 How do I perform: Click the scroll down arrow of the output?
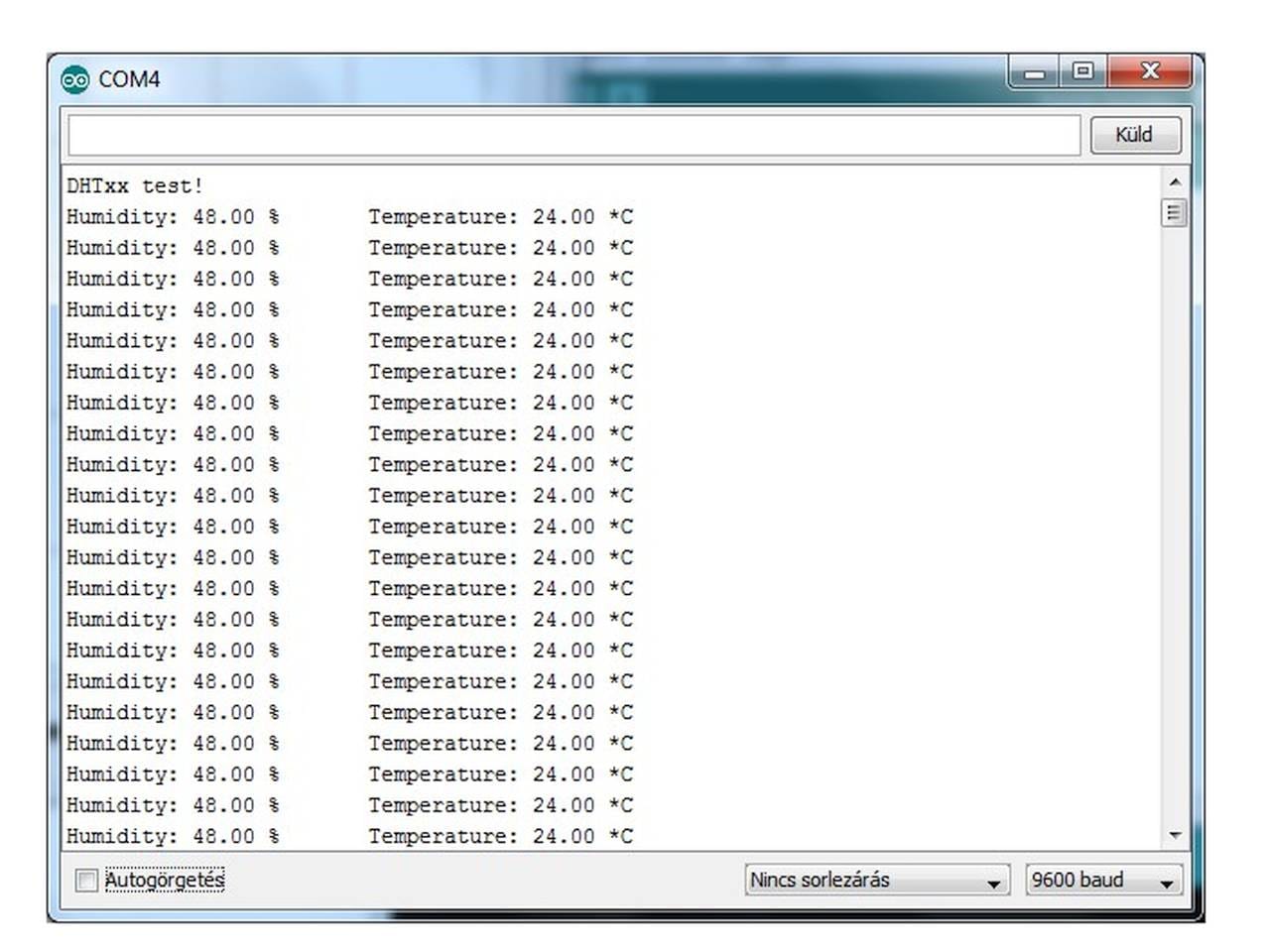point(1175,836)
